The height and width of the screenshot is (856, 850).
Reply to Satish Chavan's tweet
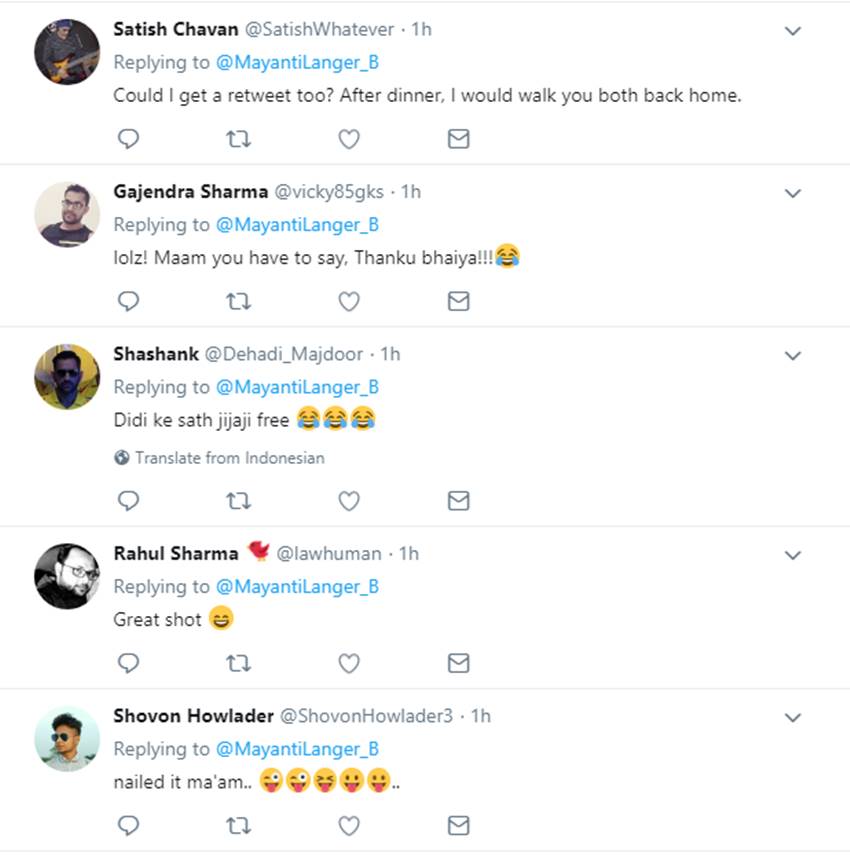pyautogui.click(x=128, y=139)
